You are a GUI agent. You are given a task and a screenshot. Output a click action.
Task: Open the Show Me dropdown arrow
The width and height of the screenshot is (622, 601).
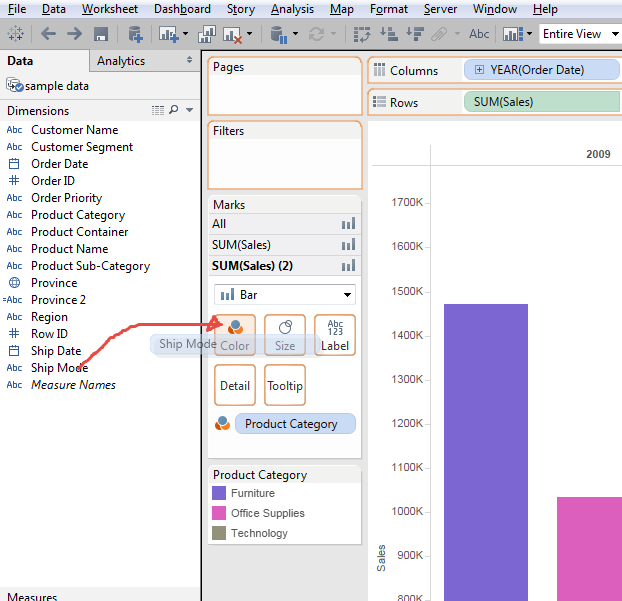pyautogui.click(x=530, y=34)
